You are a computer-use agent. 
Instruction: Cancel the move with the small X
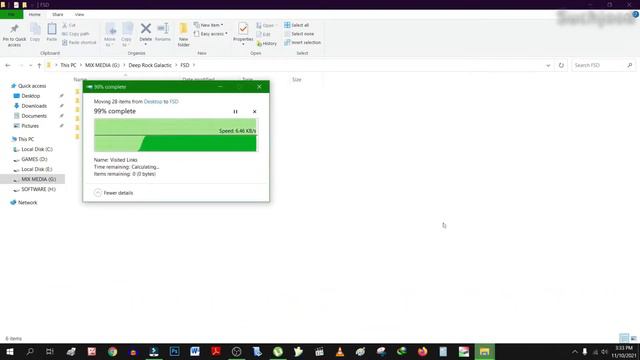[x=254, y=111]
